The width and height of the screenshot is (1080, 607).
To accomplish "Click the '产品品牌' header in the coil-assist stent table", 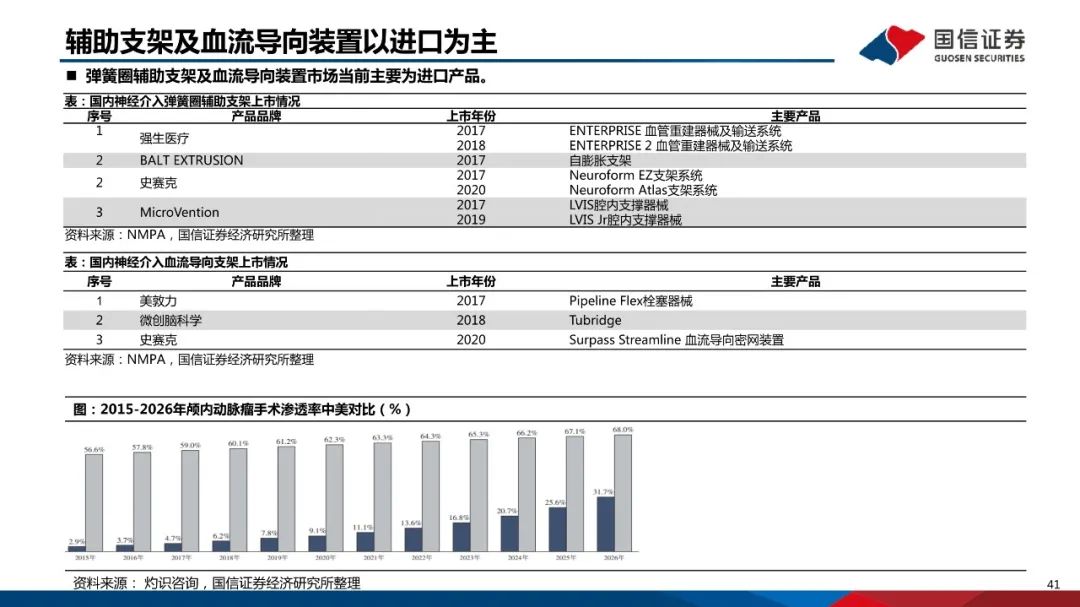I will [x=256, y=116].
